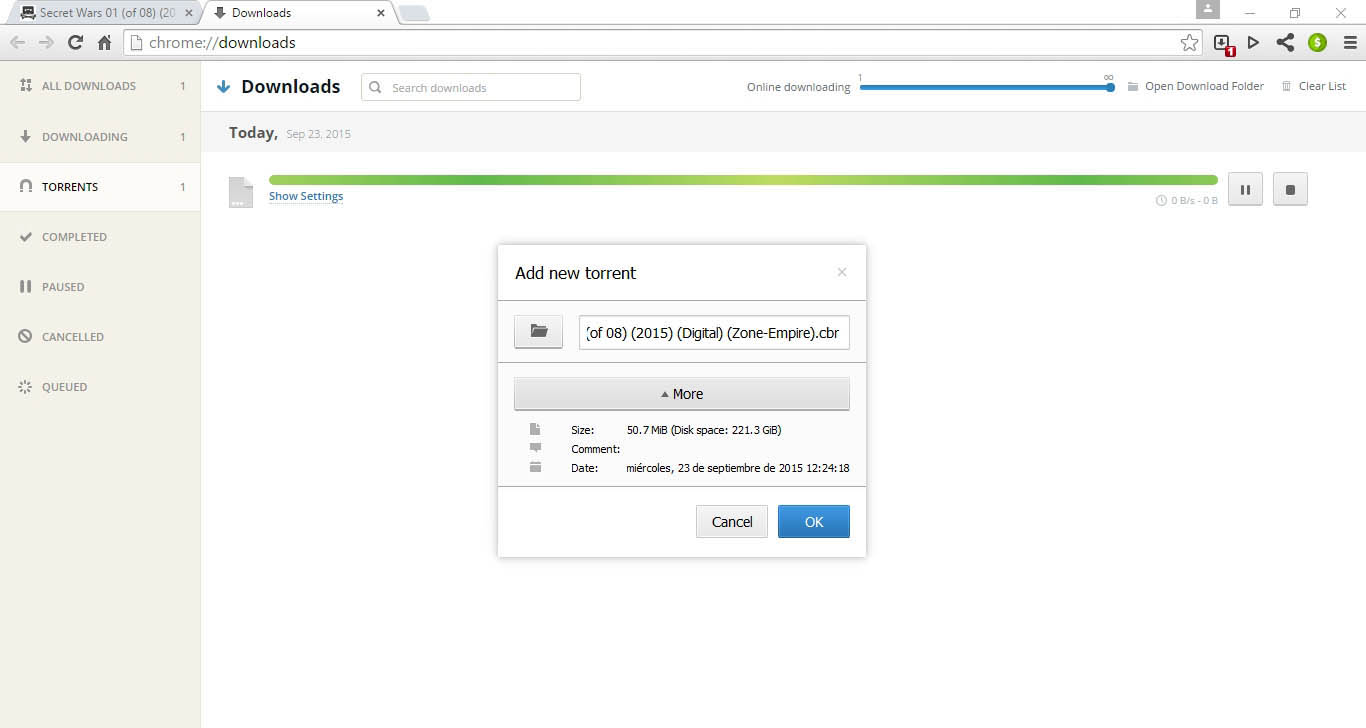Click the share extension icon
The height and width of the screenshot is (728, 1366).
pyautogui.click(x=1285, y=42)
